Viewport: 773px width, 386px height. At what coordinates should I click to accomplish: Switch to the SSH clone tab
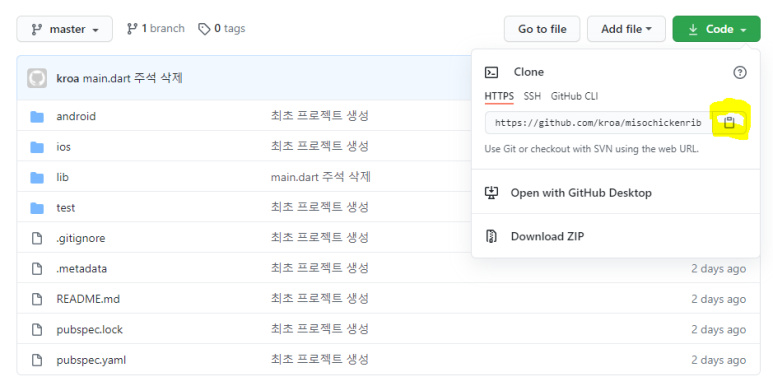(x=532, y=96)
